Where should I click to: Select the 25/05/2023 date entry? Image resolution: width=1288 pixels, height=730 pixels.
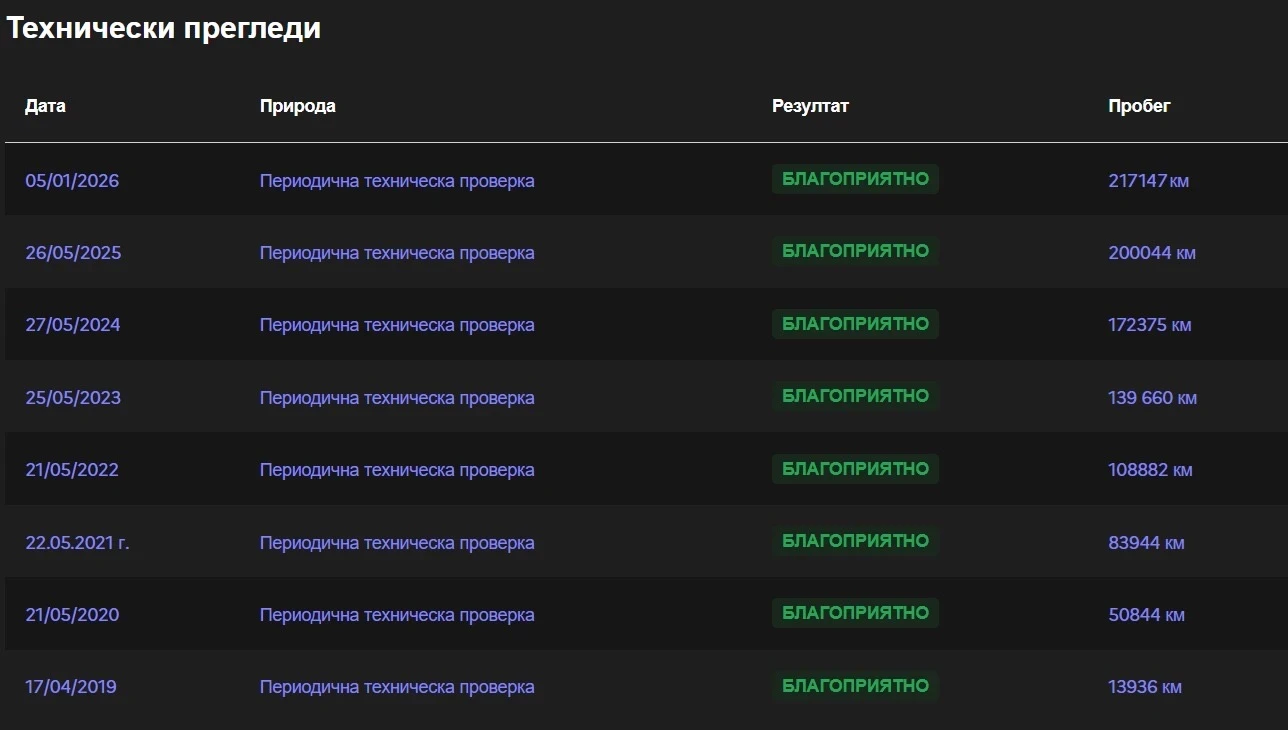(x=73, y=398)
